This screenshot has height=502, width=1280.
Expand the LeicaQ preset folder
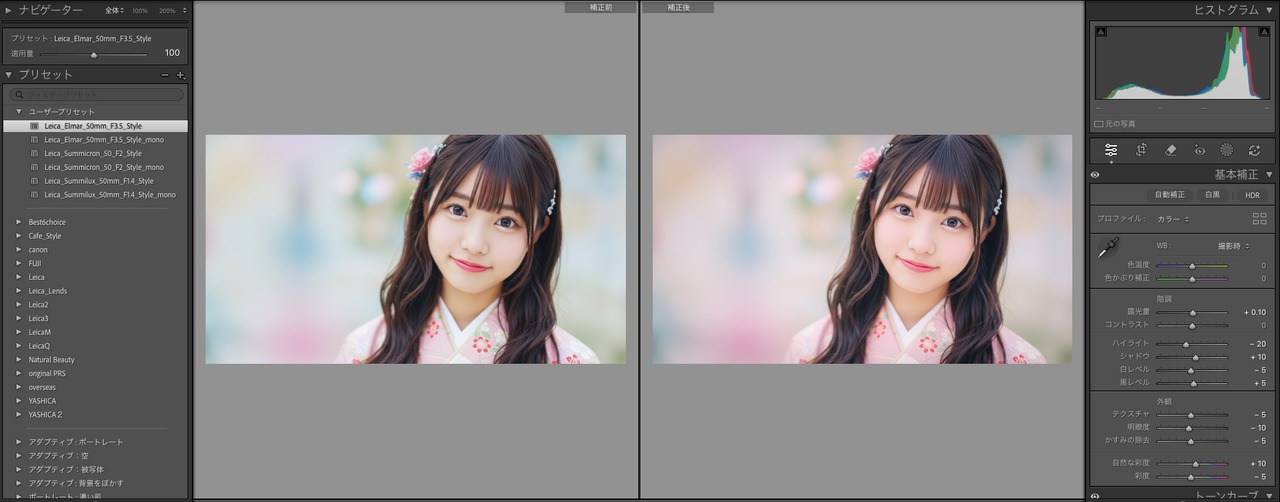point(19,345)
